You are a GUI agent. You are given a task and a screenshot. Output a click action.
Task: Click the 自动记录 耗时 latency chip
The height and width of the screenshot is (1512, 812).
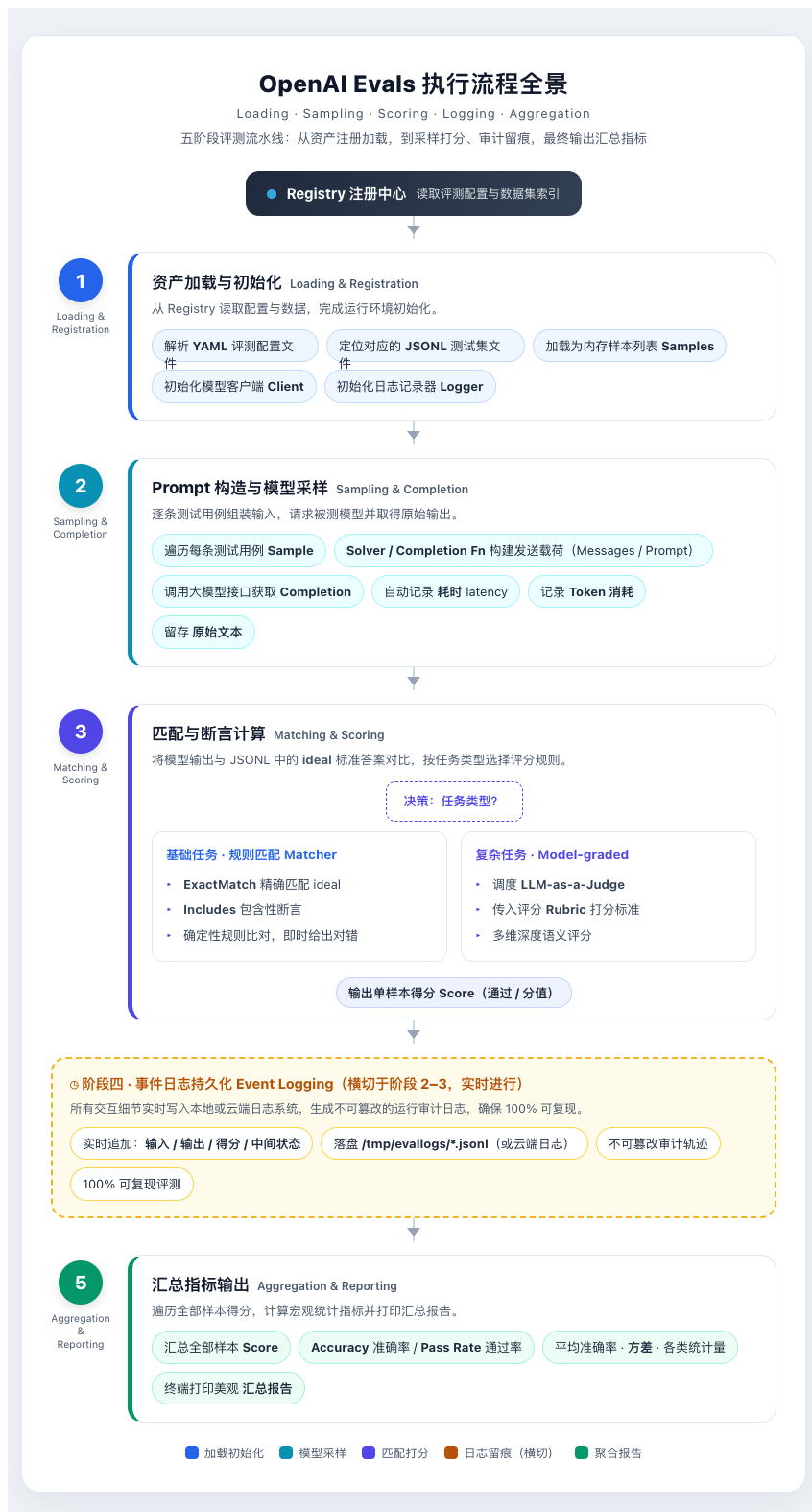[x=446, y=591]
